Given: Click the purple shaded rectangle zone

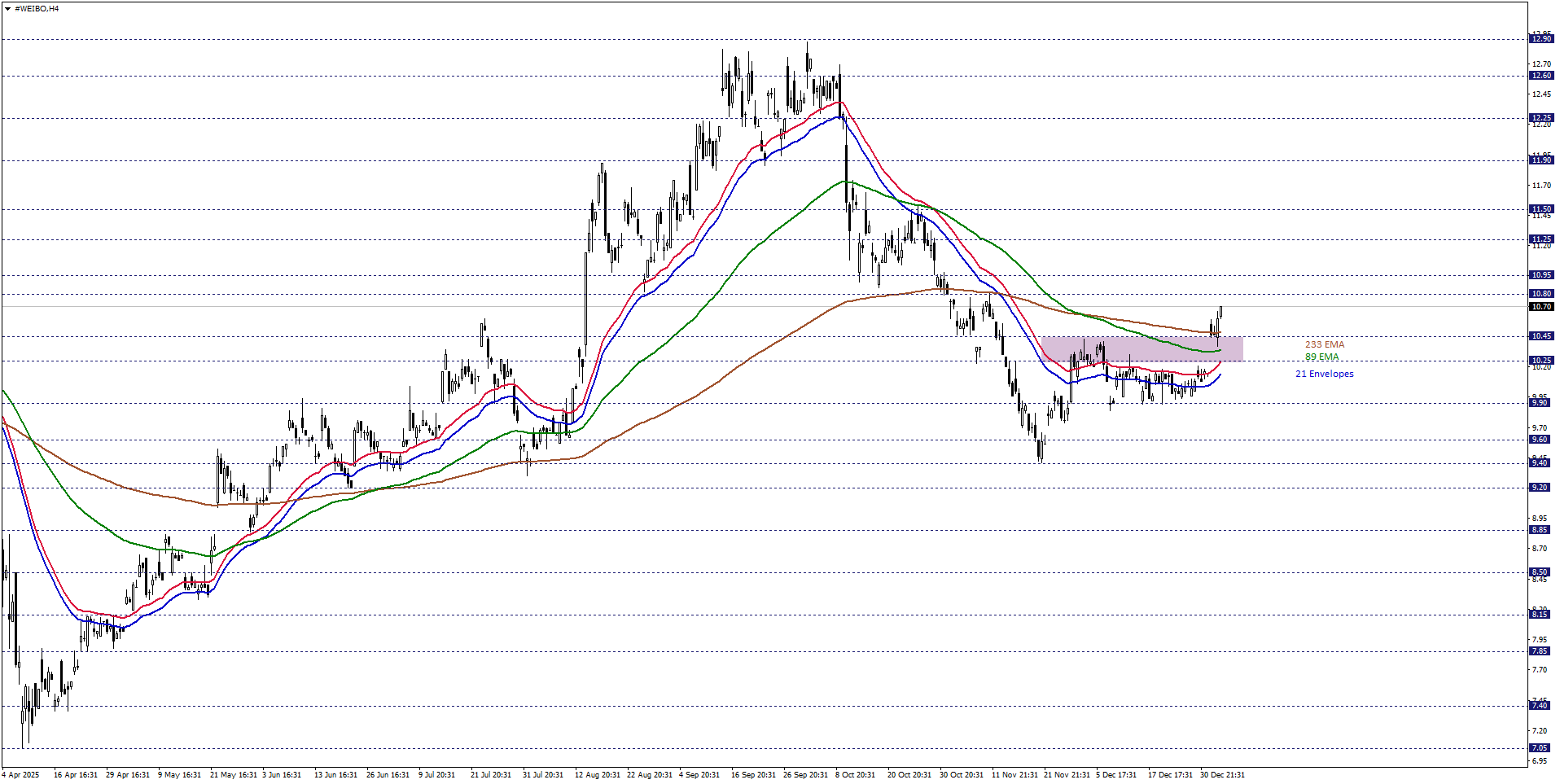Looking at the screenshot, I should [1142, 348].
